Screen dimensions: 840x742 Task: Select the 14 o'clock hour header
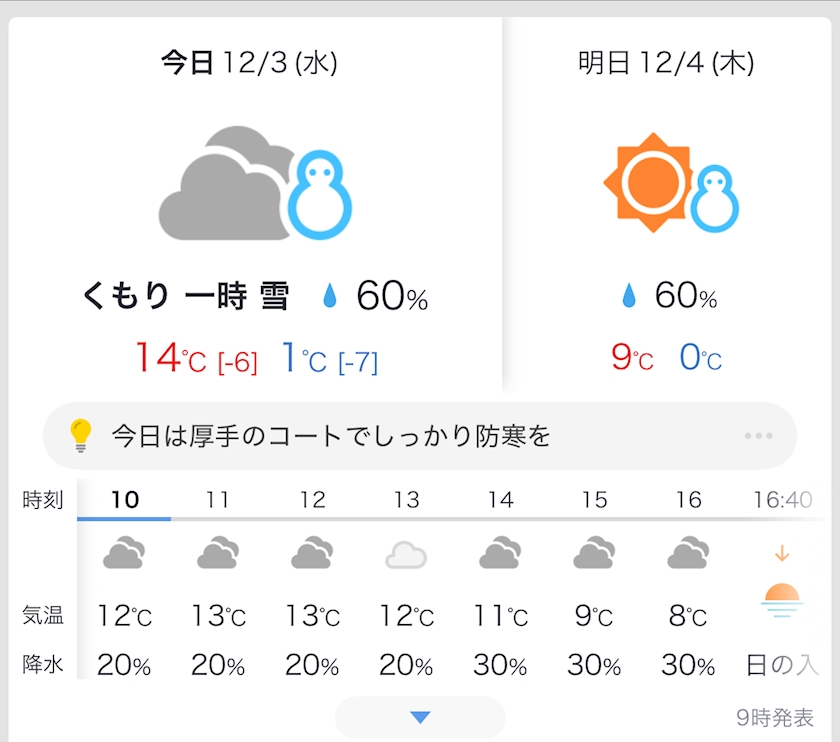point(500,500)
